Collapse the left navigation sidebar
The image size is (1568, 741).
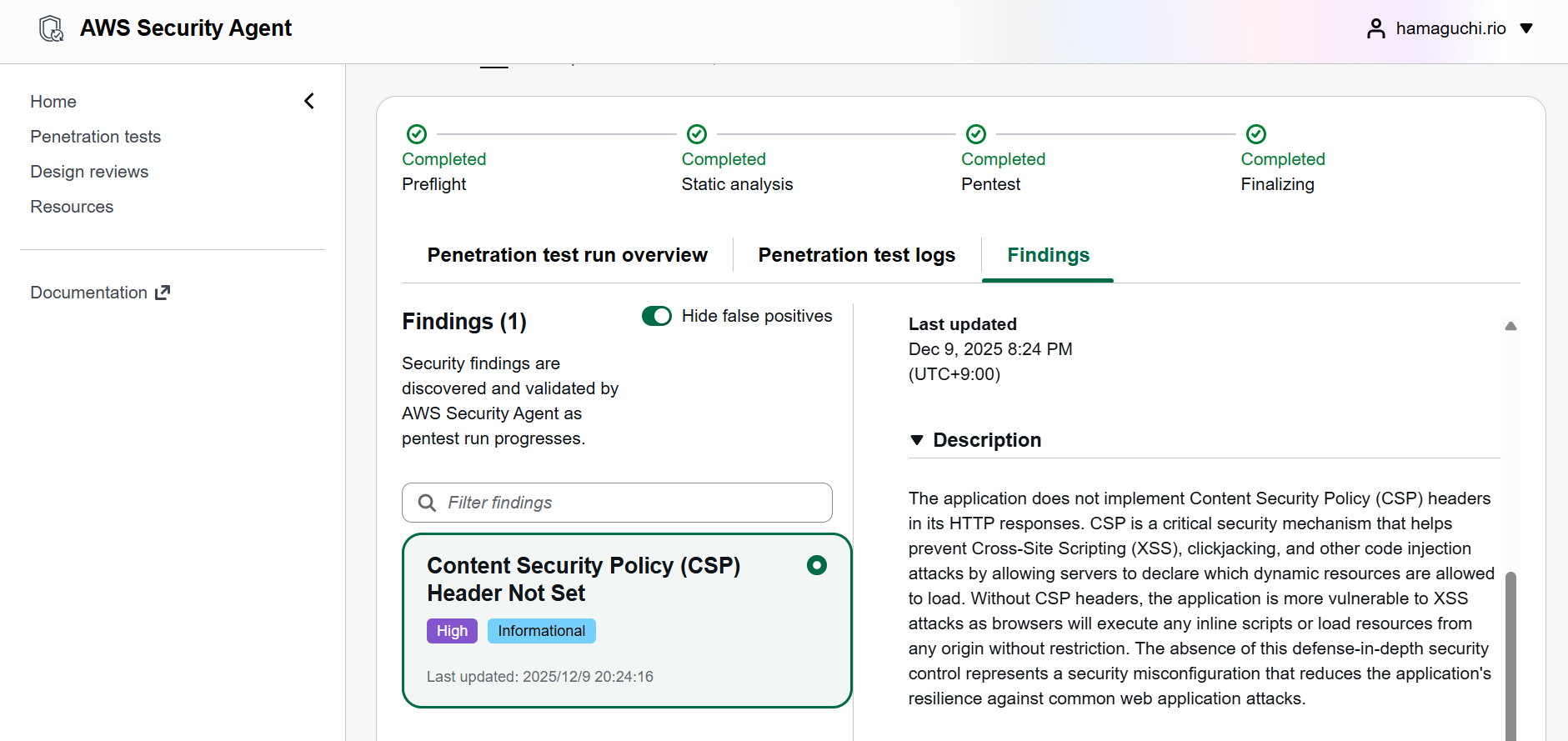309,101
